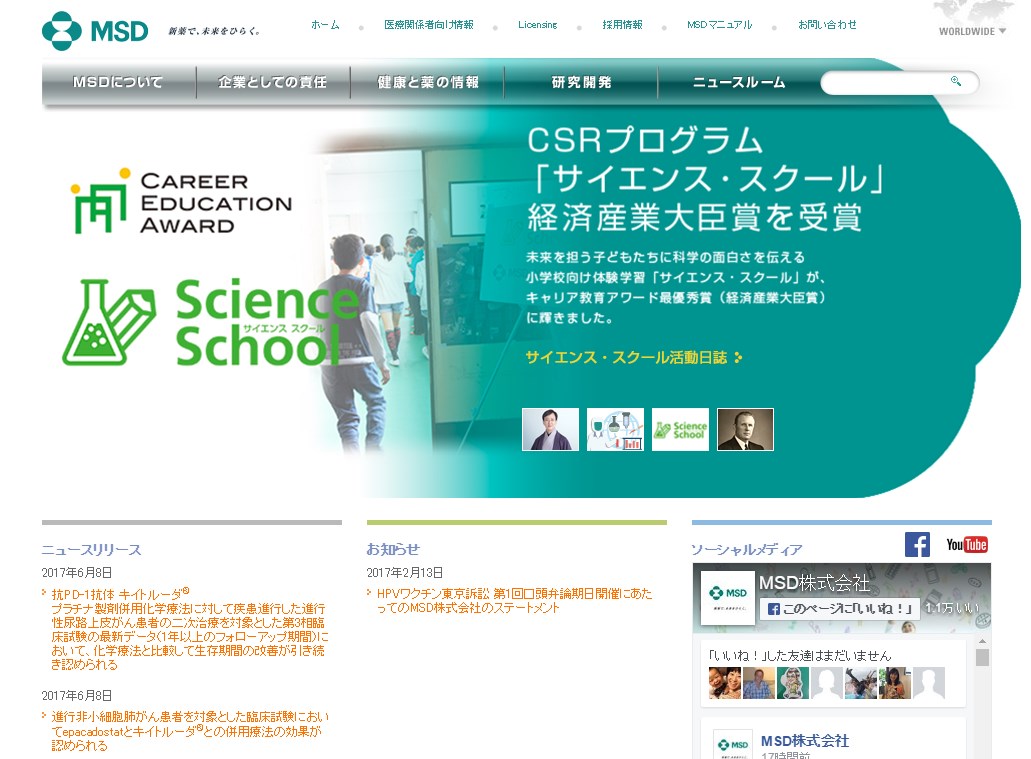
Task: Click the 1.1万 いいね count text
Action: (952, 608)
